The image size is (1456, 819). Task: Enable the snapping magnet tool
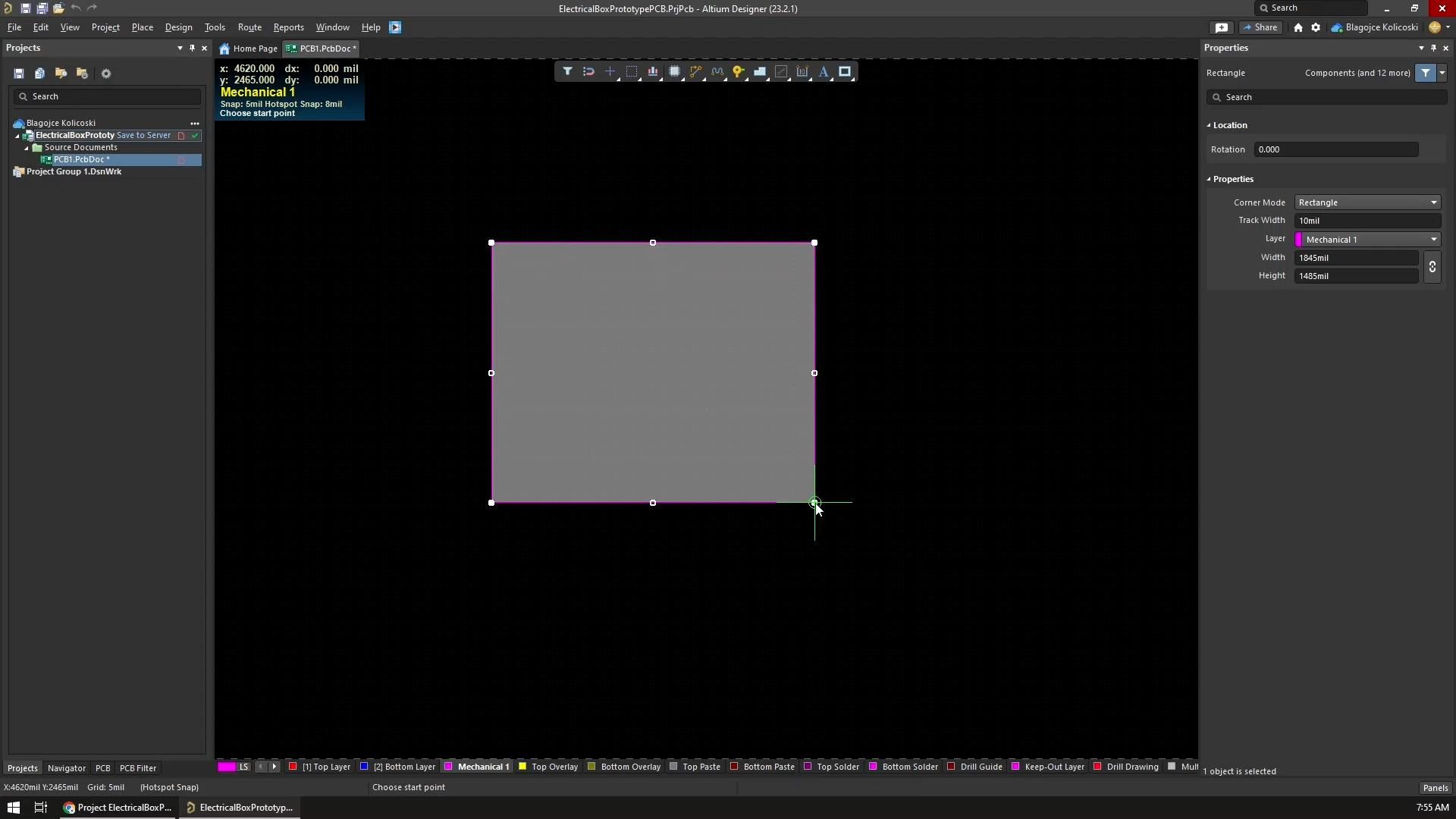(588, 71)
